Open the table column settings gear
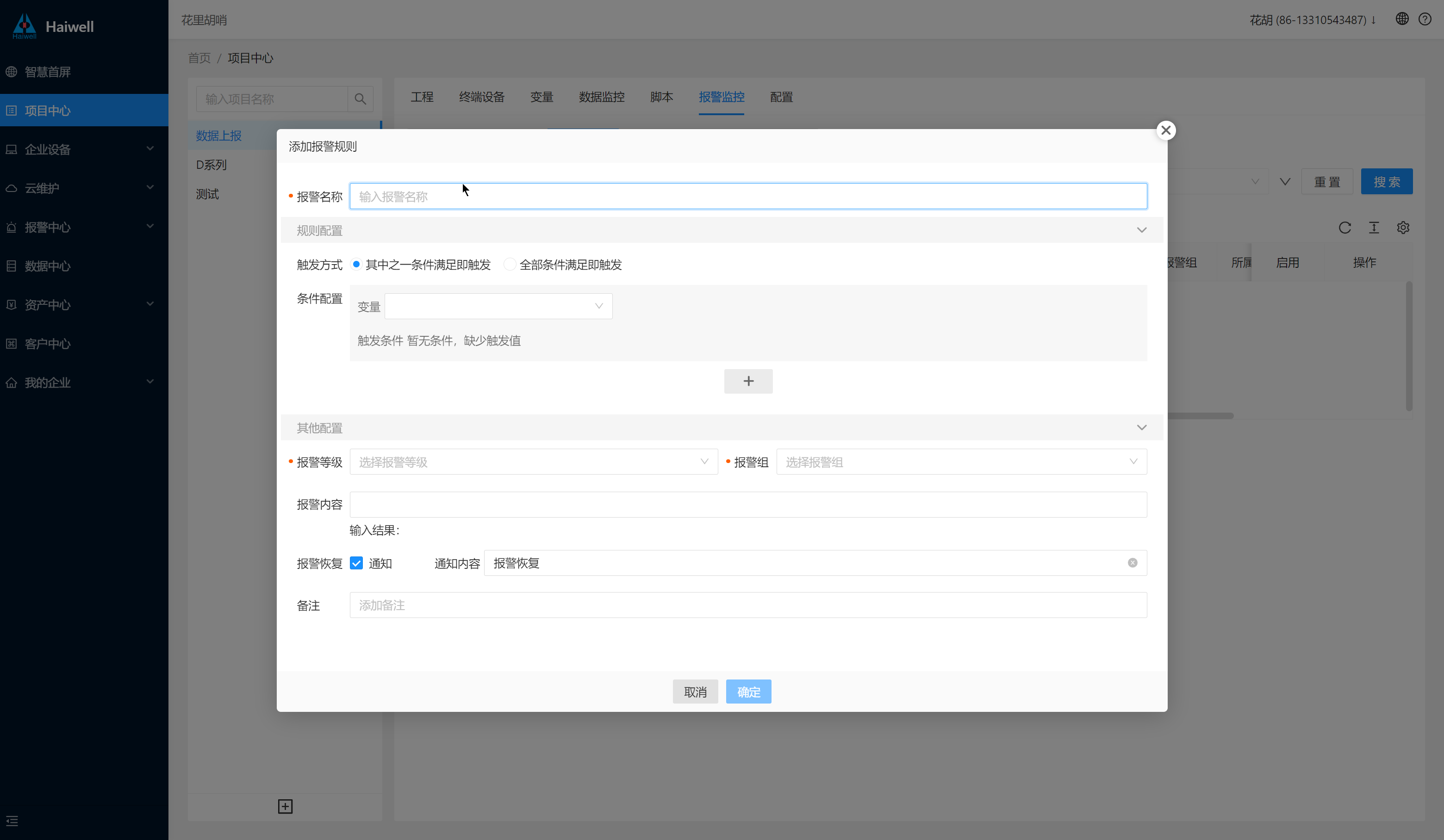 (x=1403, y=228)
